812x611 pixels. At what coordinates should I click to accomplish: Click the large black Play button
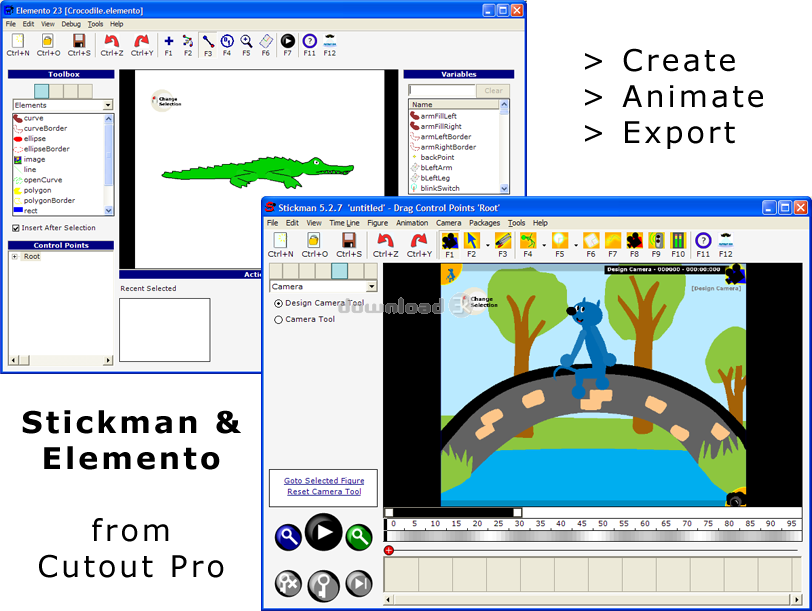pyautogui.click(x=324, y=532)
